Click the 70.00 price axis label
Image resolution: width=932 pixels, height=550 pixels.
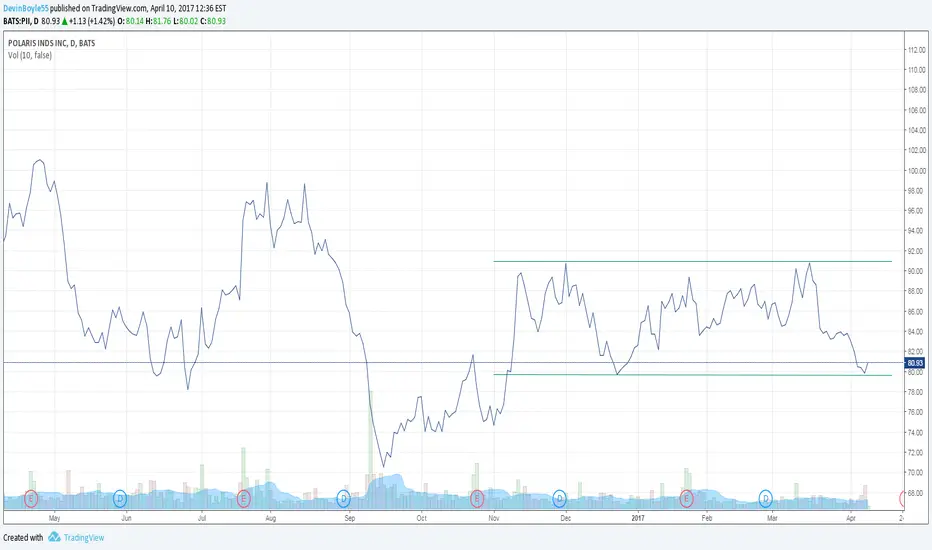916,473
